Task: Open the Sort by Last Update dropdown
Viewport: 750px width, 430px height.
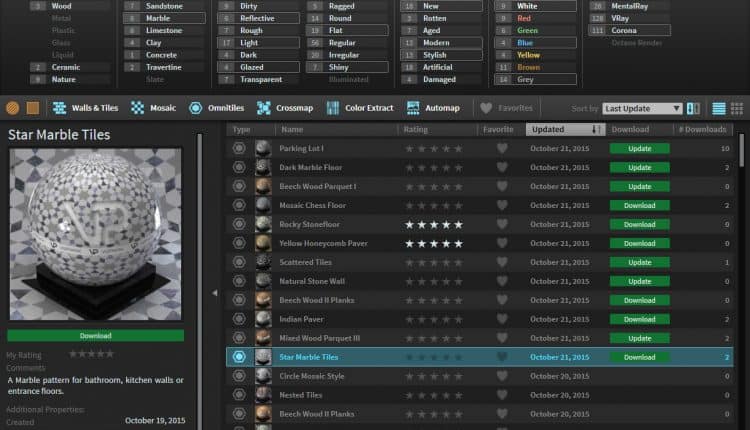Action: [643, 108]
